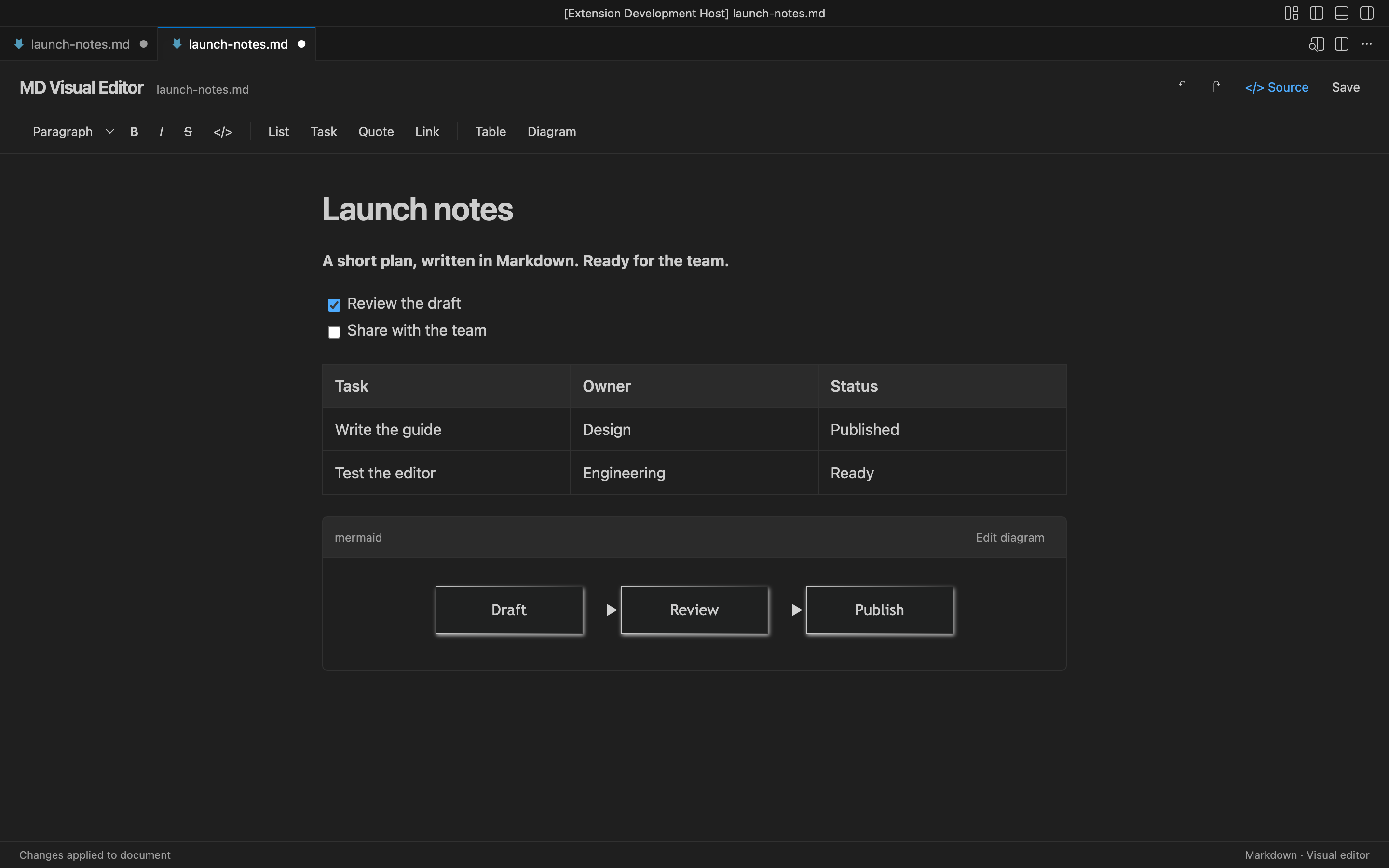This screenshot has width=1389, height=868.
Task: Click the Status column header
Action: tap(942, 386)
